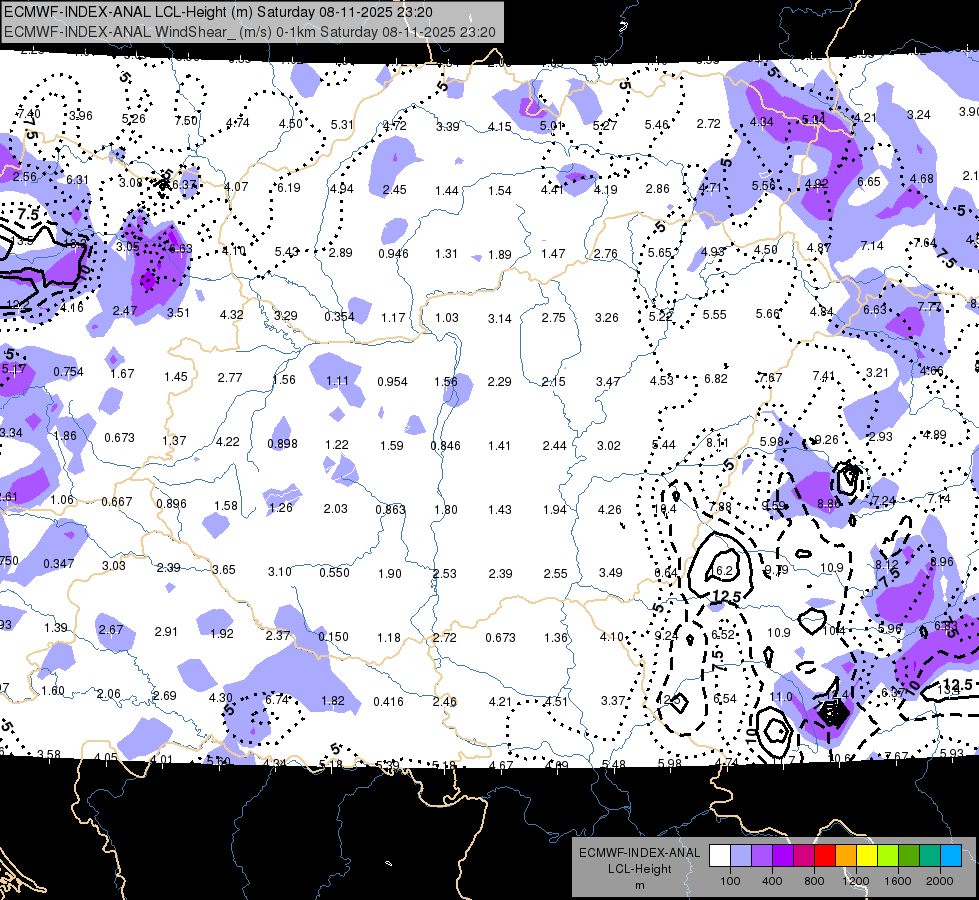Click the map value 6.19

(289, 187)
